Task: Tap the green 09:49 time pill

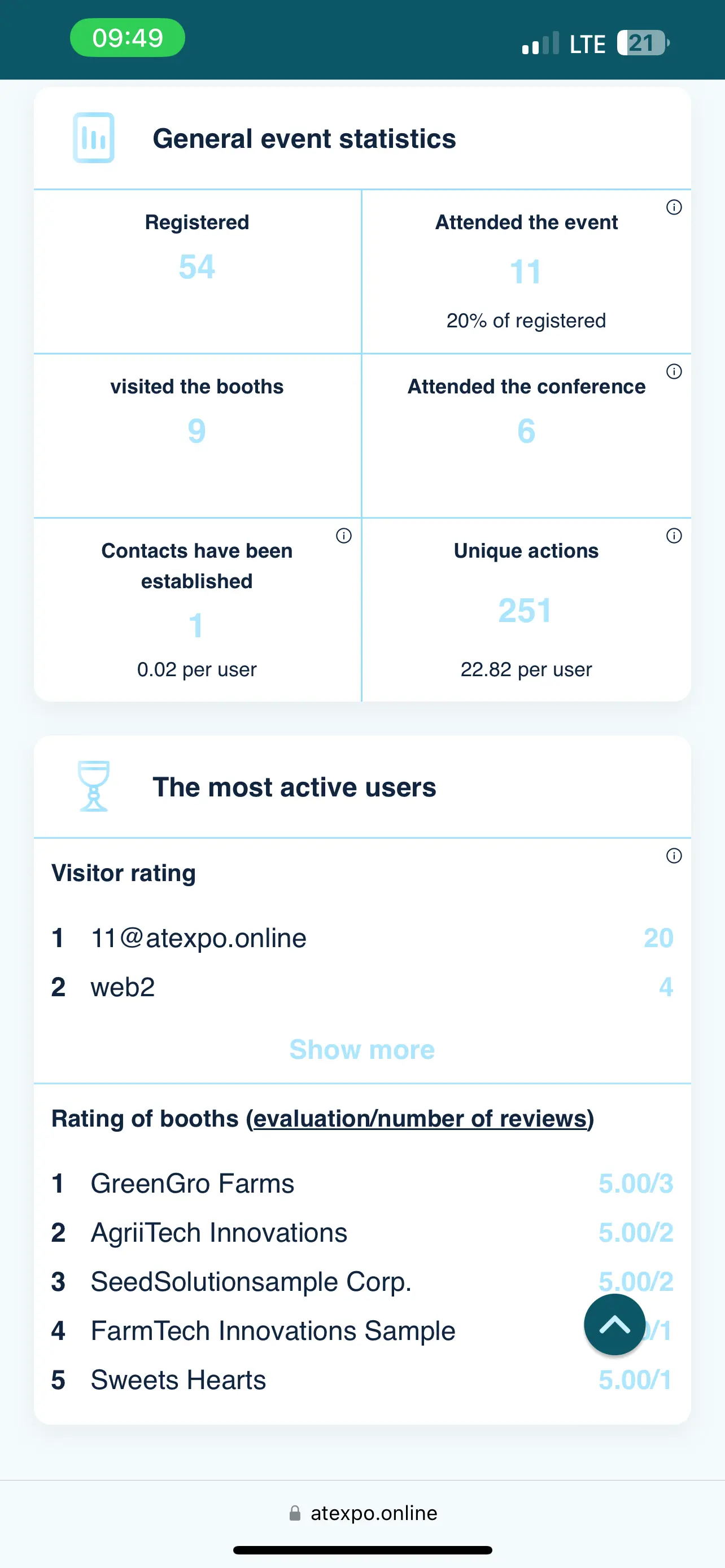Action: pos(128,38)
